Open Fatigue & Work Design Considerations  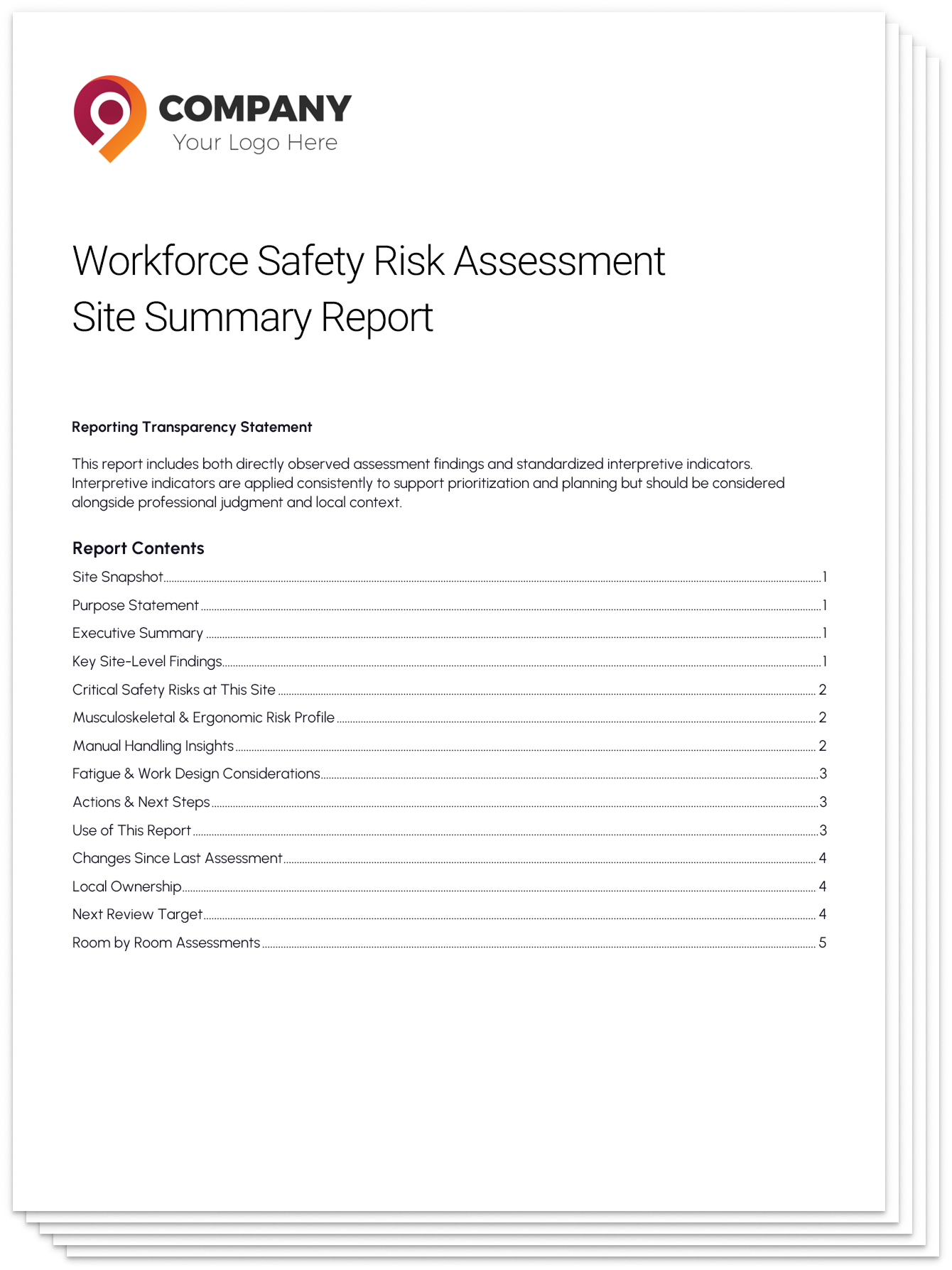pyautogui.click(x=196, y=774)
